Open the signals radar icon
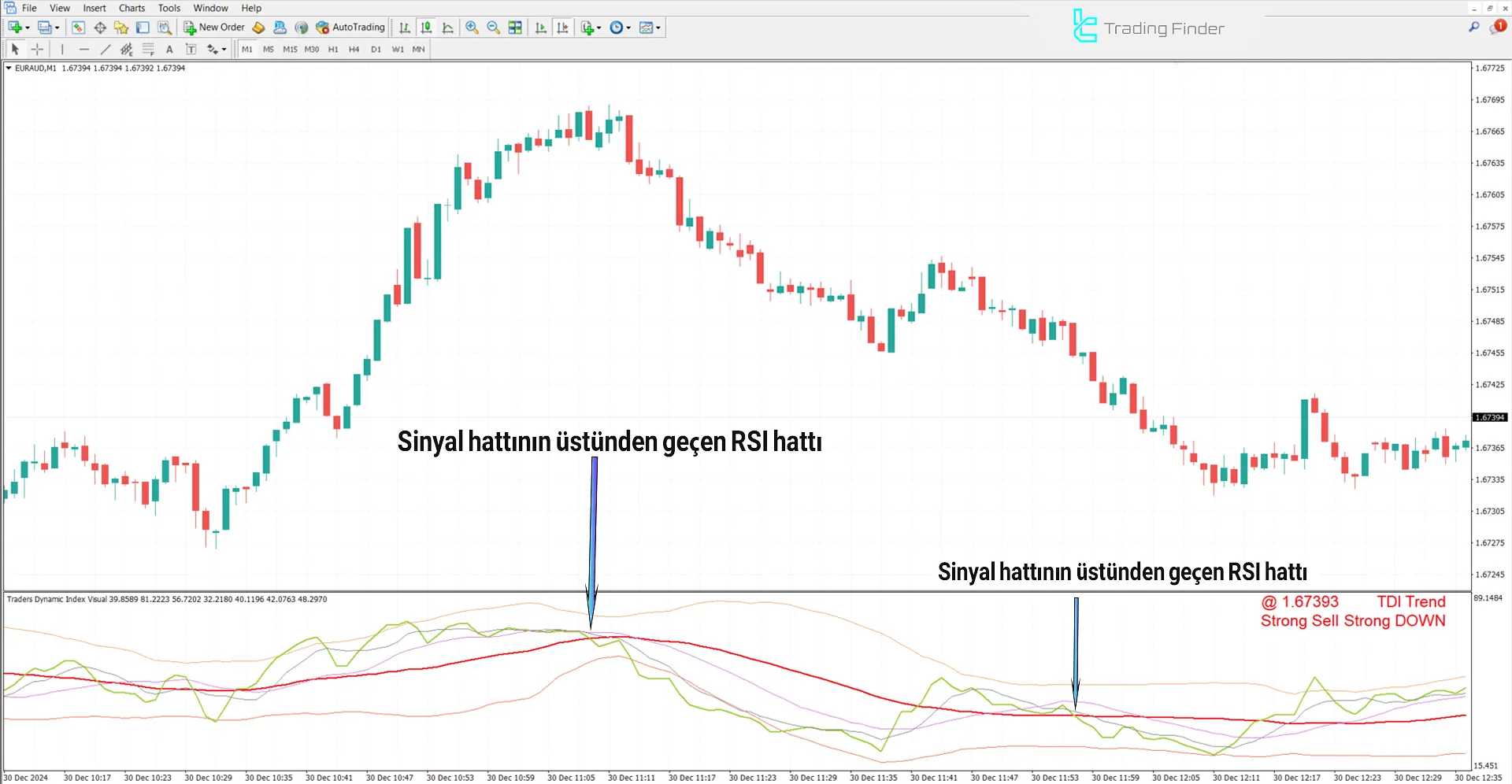The width and height of the screenshot is (1512, 784). coord(302,28)
